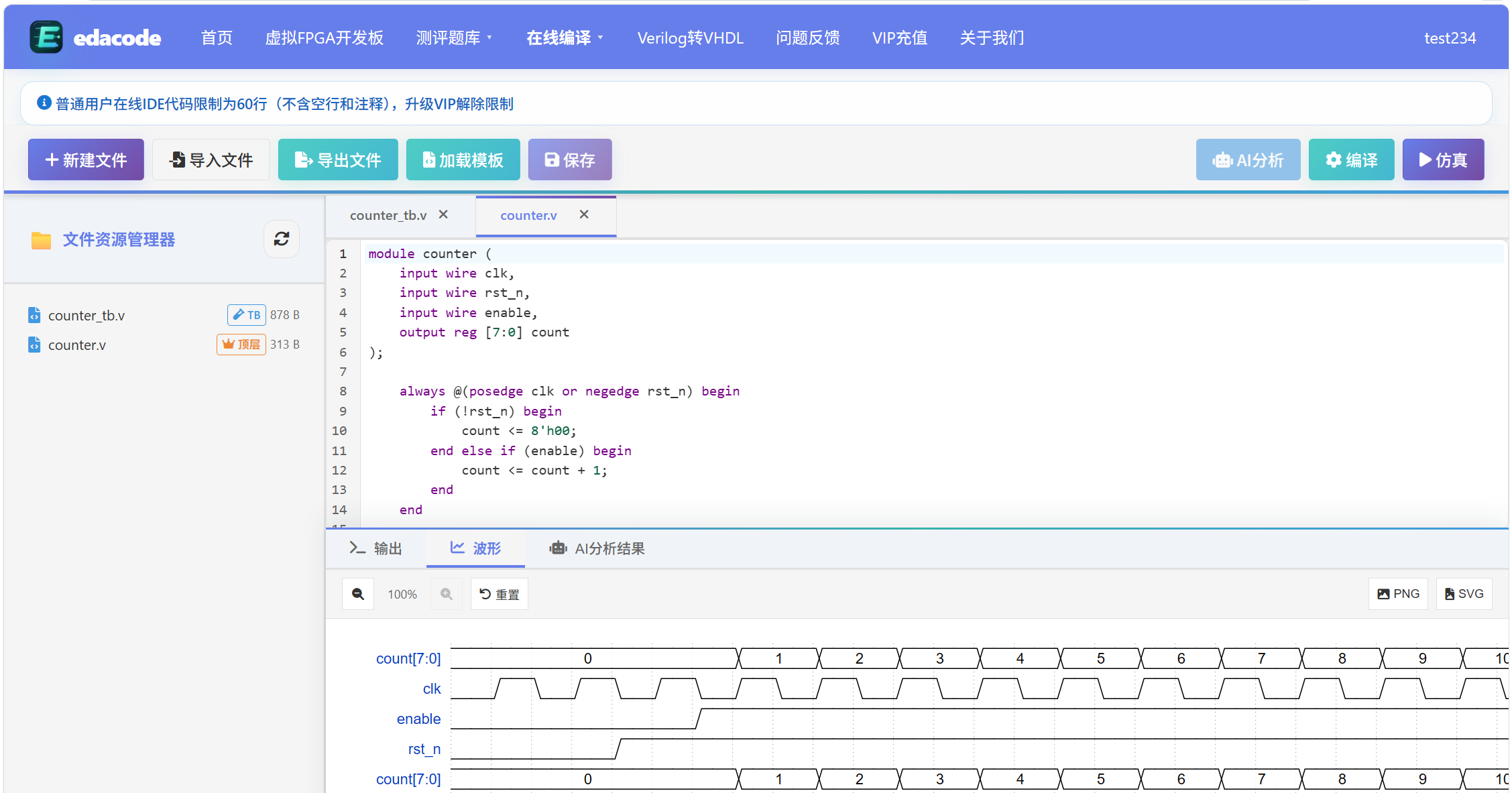Zoom out the waveform view

tap(358, 594)
